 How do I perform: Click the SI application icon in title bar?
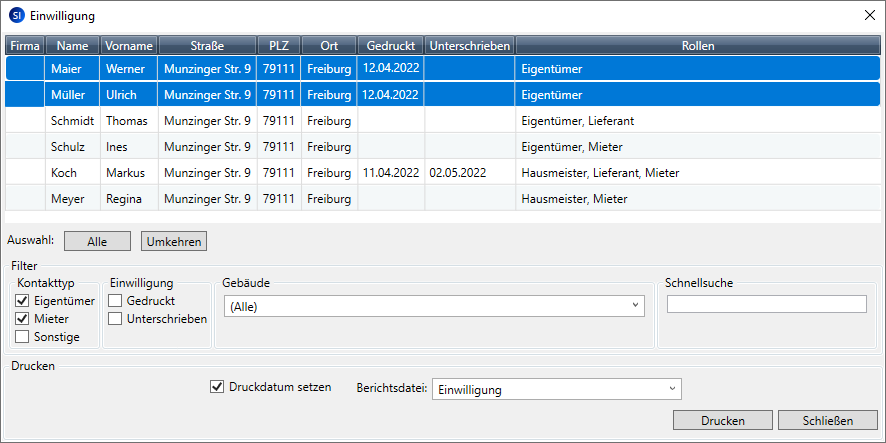tap(16, 15)
